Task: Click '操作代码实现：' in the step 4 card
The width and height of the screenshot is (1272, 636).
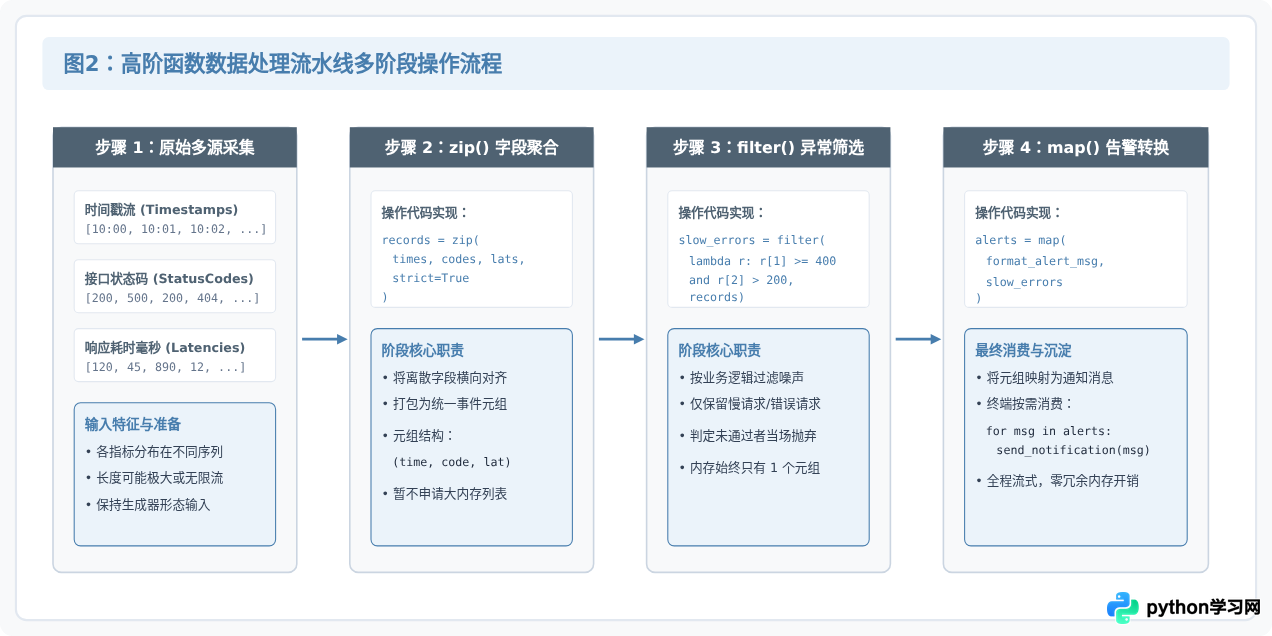Action: coord(1019,212)
